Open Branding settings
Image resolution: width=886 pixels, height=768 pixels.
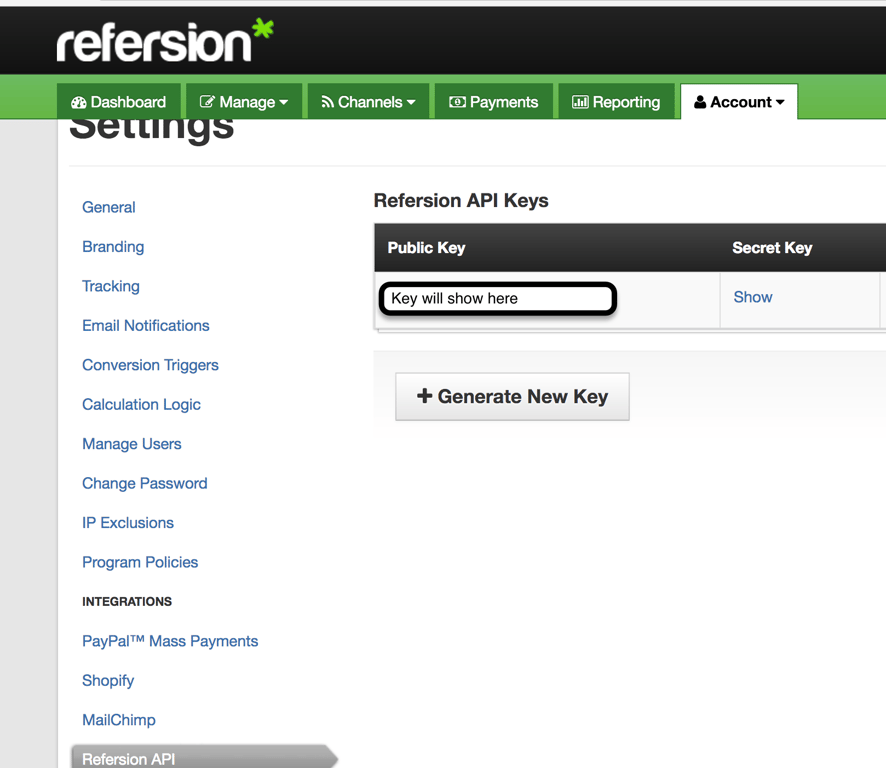[x=113, y=247]
